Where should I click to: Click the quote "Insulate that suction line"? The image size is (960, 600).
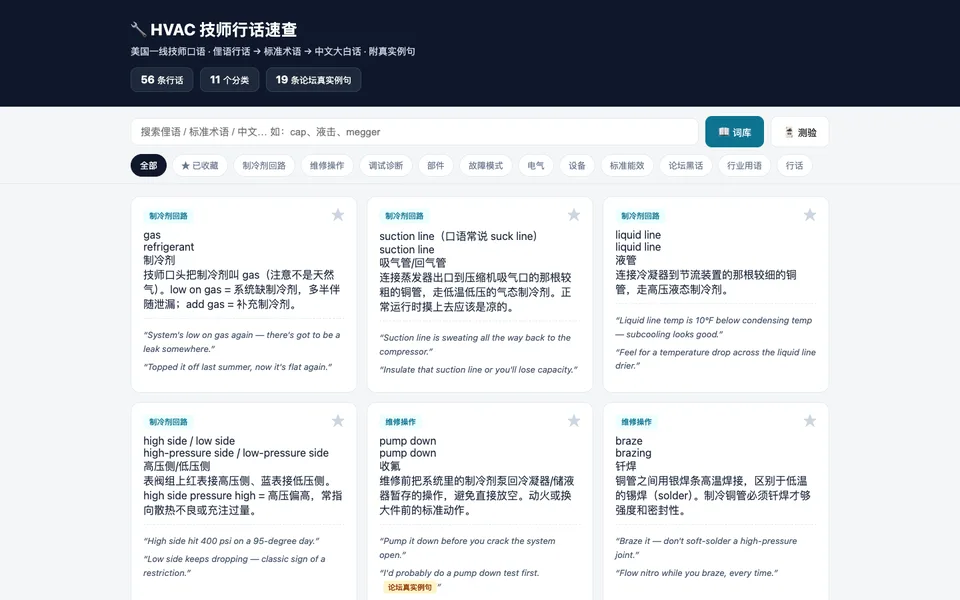pos(478,369)
